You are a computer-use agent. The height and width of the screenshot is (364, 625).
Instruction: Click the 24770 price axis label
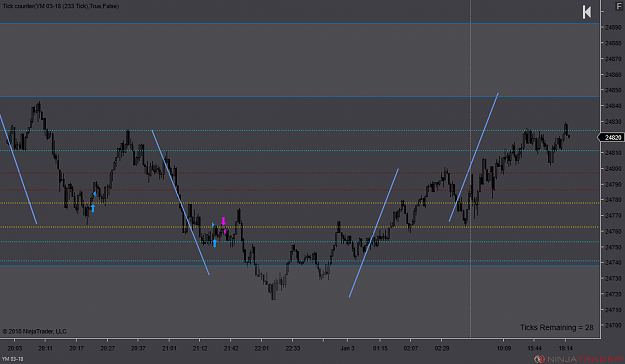coord(613,216)
